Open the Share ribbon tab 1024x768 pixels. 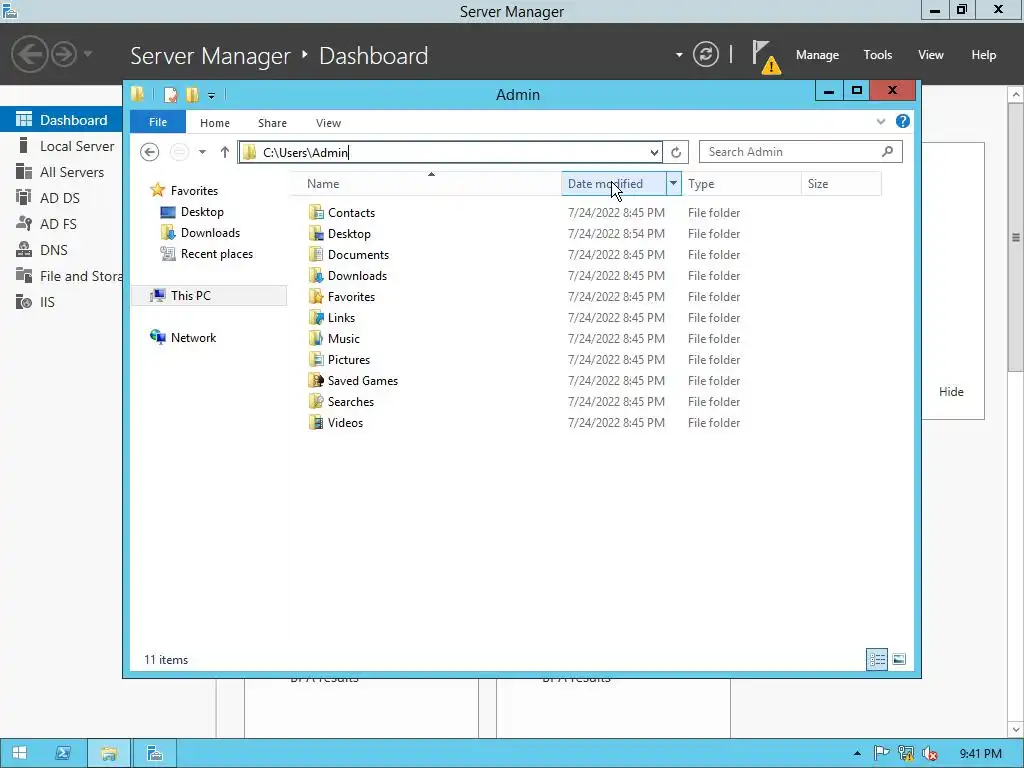272,123
